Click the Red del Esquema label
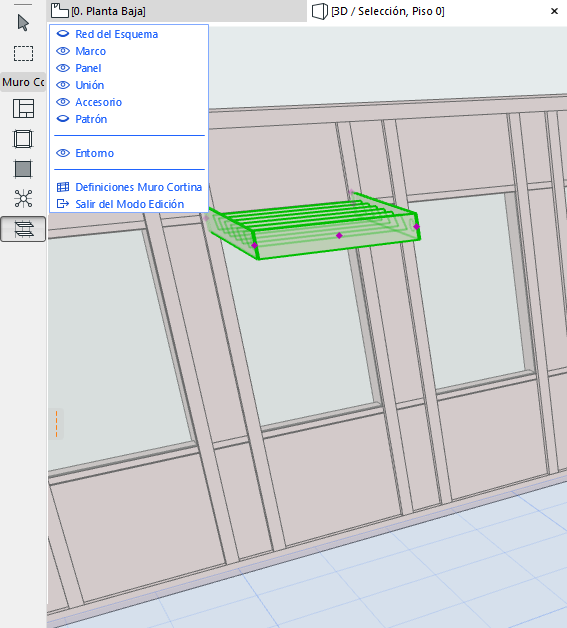The height and width of the screenshot is (628, 567). (117, 34)
